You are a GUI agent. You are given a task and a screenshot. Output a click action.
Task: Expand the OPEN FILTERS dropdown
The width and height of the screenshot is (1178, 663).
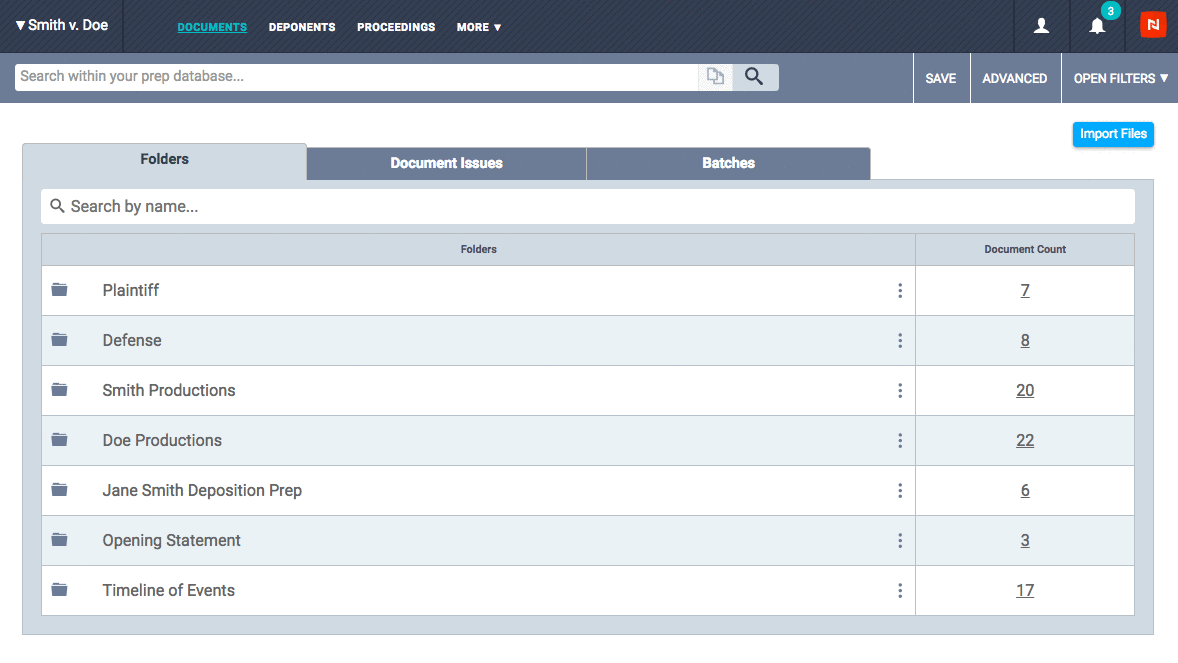1120,78
